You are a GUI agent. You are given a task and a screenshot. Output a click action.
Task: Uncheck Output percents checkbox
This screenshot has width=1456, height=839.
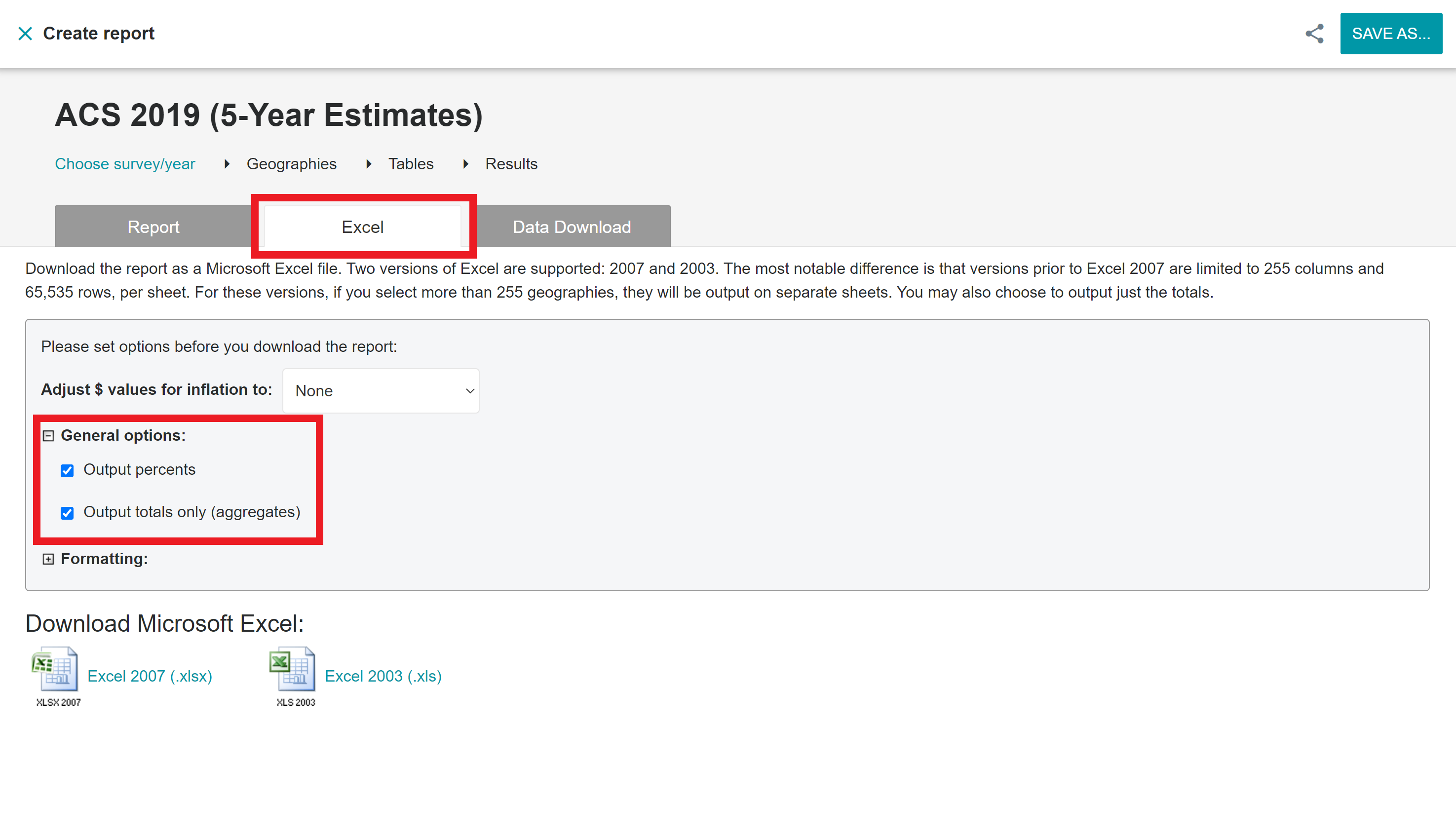click(68, 471)
